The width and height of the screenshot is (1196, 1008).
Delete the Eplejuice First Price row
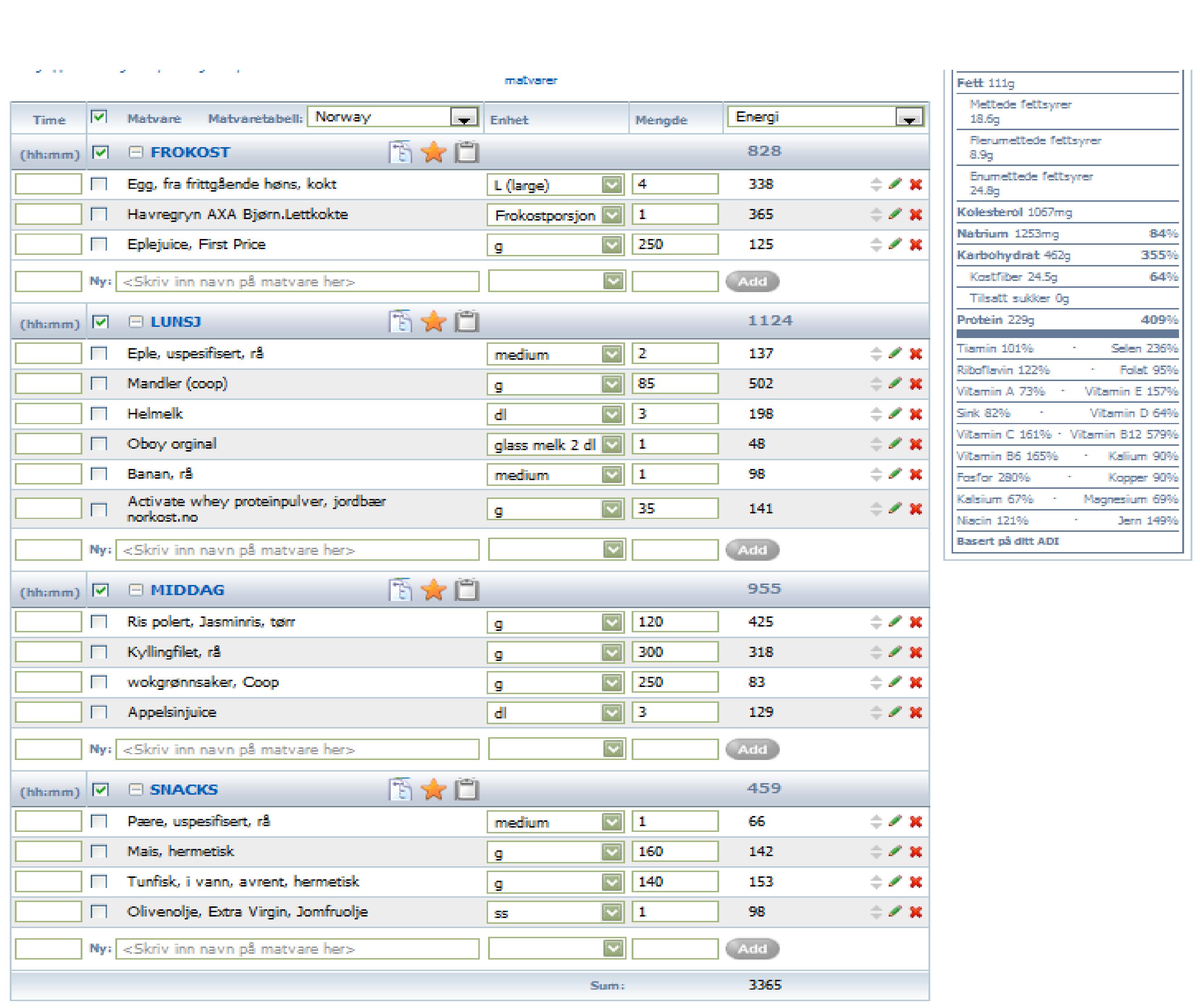(x=916, y=244)
